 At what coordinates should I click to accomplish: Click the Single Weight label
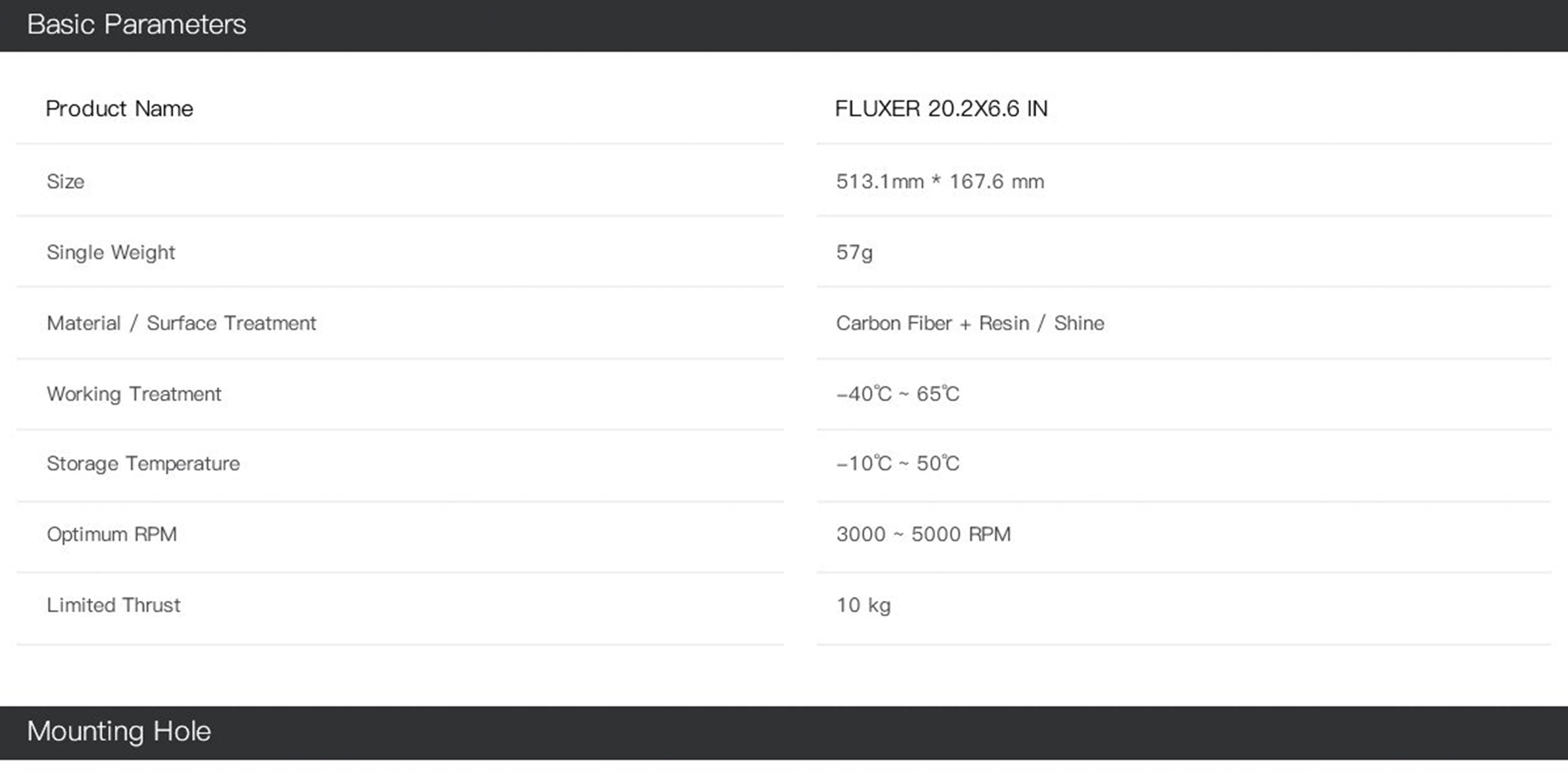[111, 253]
